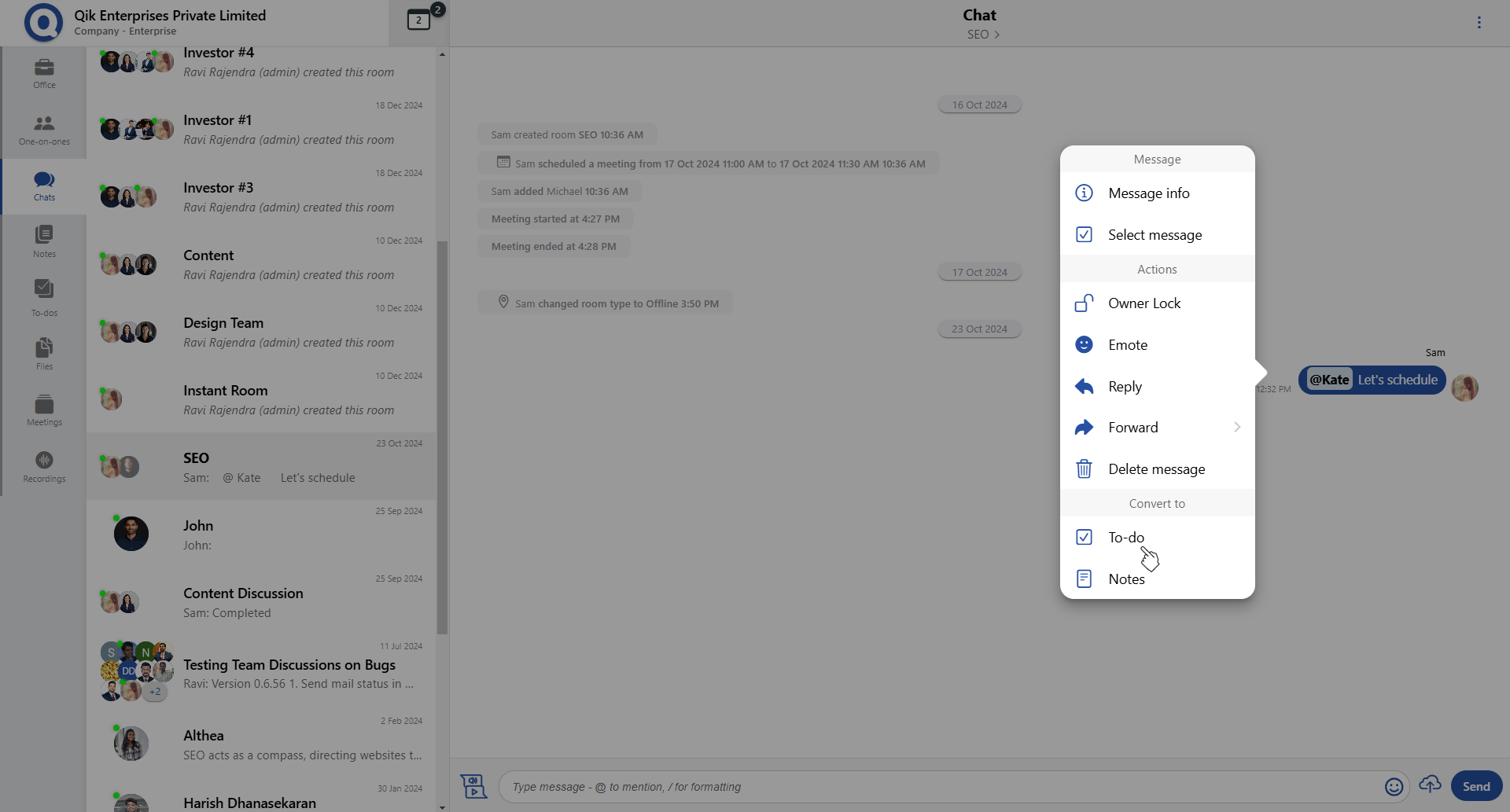Open the Recordings section
The height and width of the screenshot is (812, 1510).
[x=44, y=466]
